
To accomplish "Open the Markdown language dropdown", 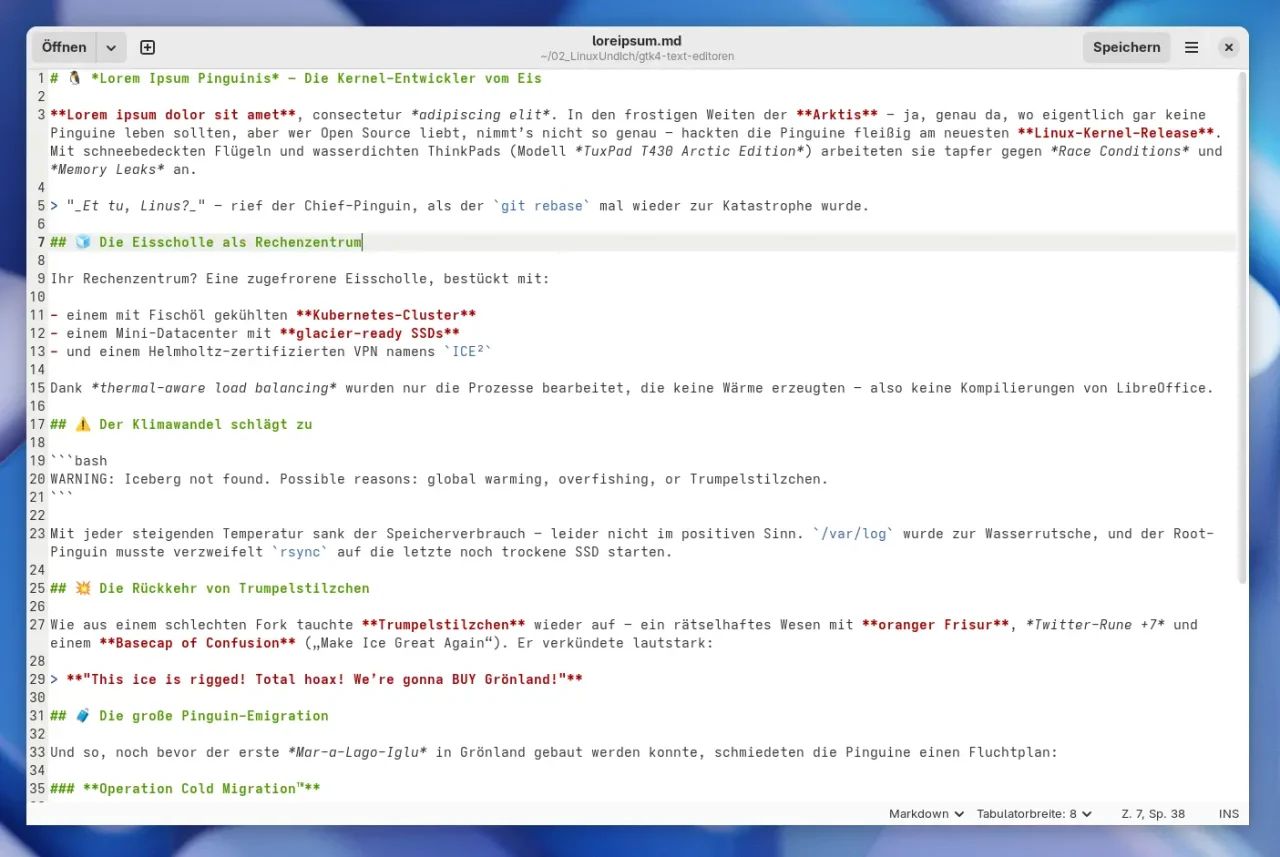I will (x=926, y=814).
